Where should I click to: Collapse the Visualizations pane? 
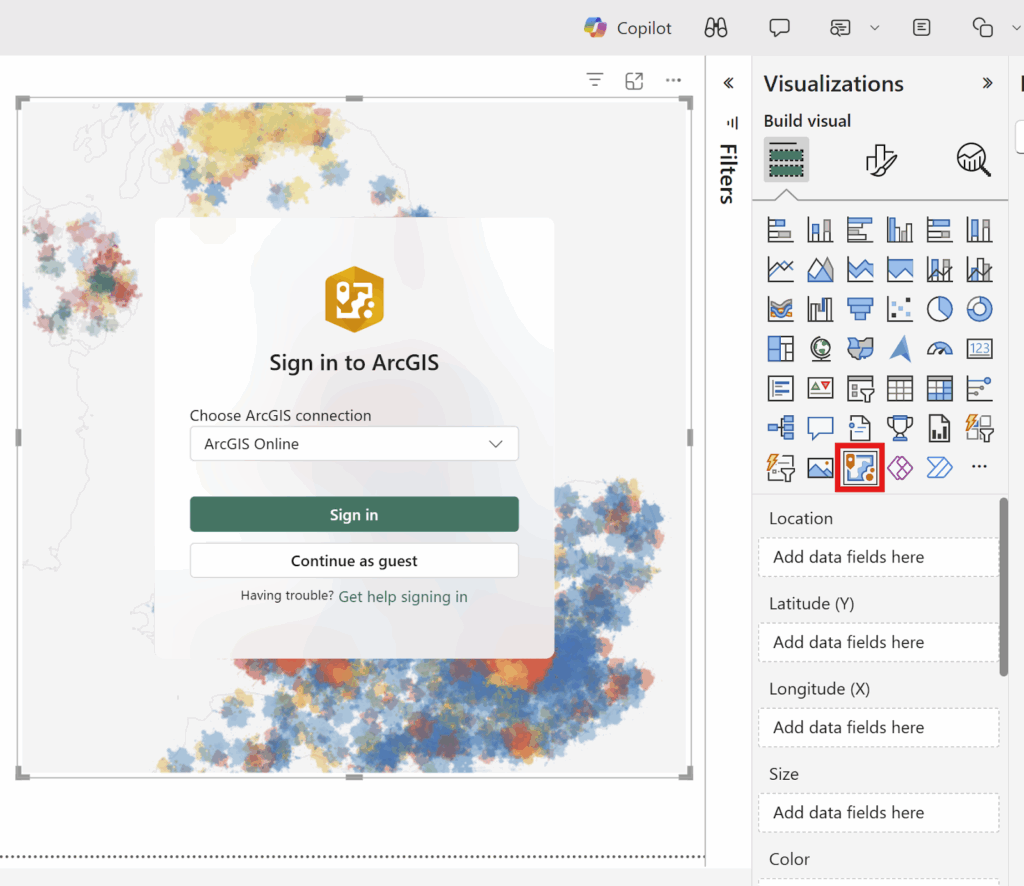pyautogui.click(x=987, y=84)
